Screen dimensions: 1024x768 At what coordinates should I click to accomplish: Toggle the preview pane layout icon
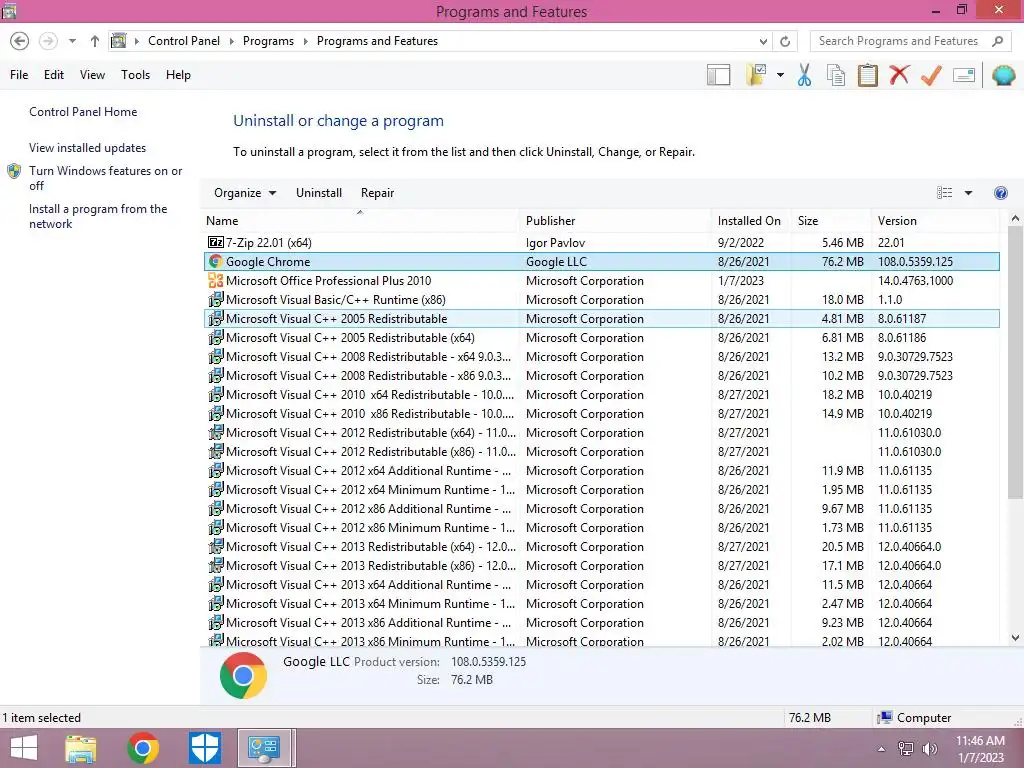click(x=718, y=75)
